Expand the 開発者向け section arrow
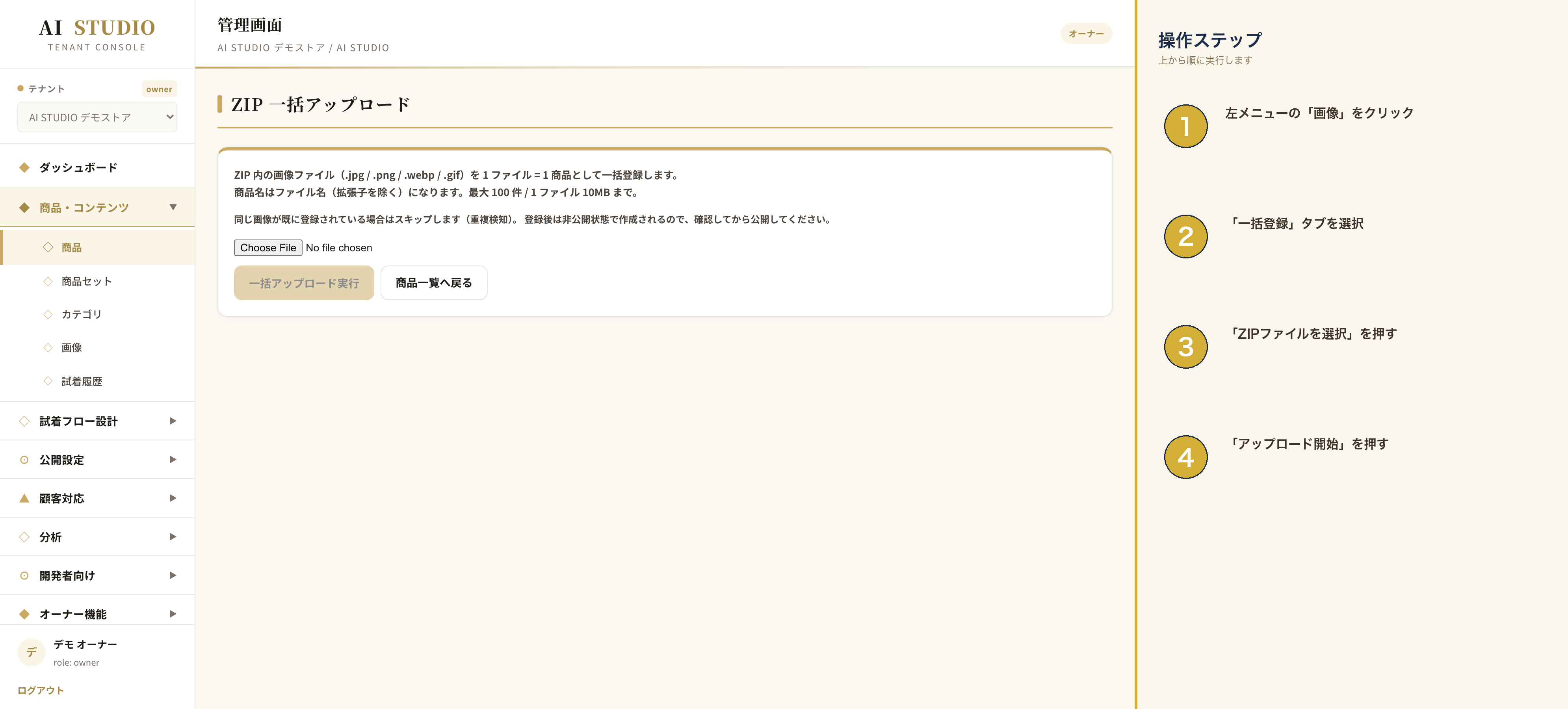Image resolution: width=1568 pixels, height=709 pixels. tap(173, 575)
